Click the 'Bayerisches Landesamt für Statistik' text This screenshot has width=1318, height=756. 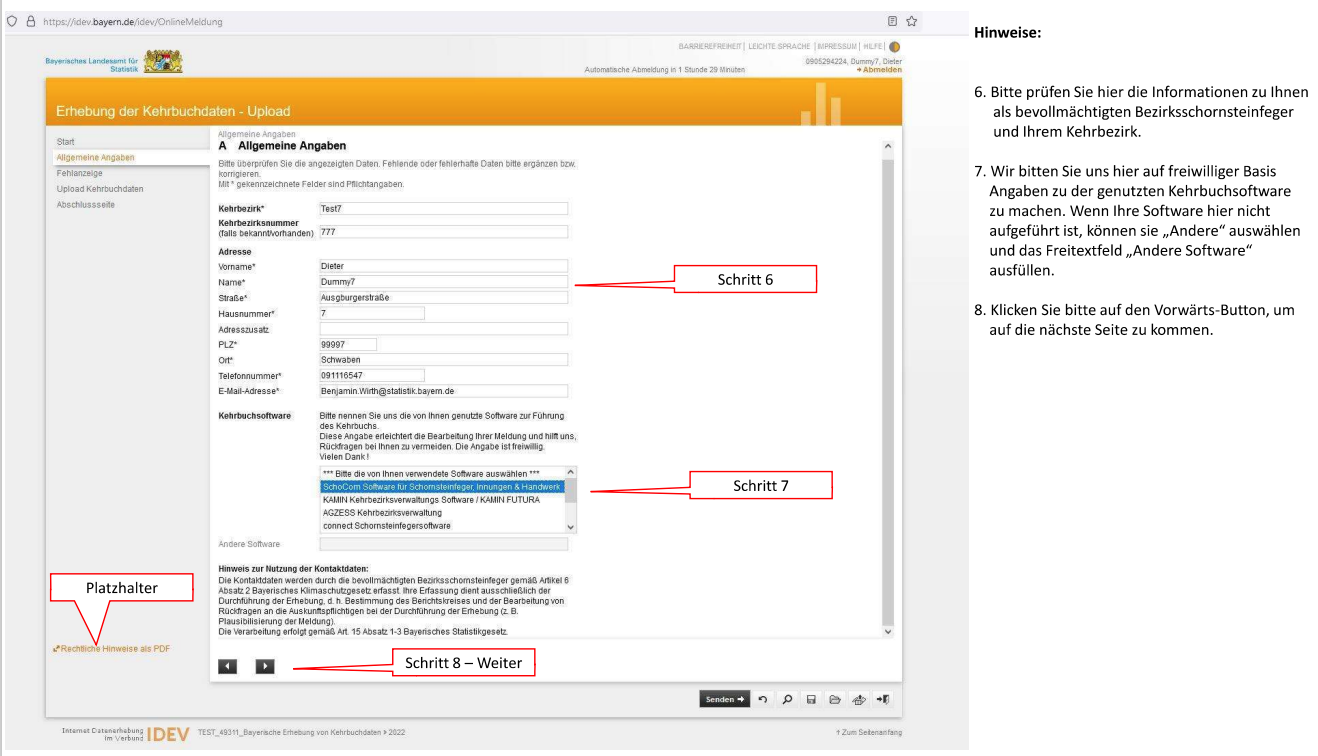[91, 64]
